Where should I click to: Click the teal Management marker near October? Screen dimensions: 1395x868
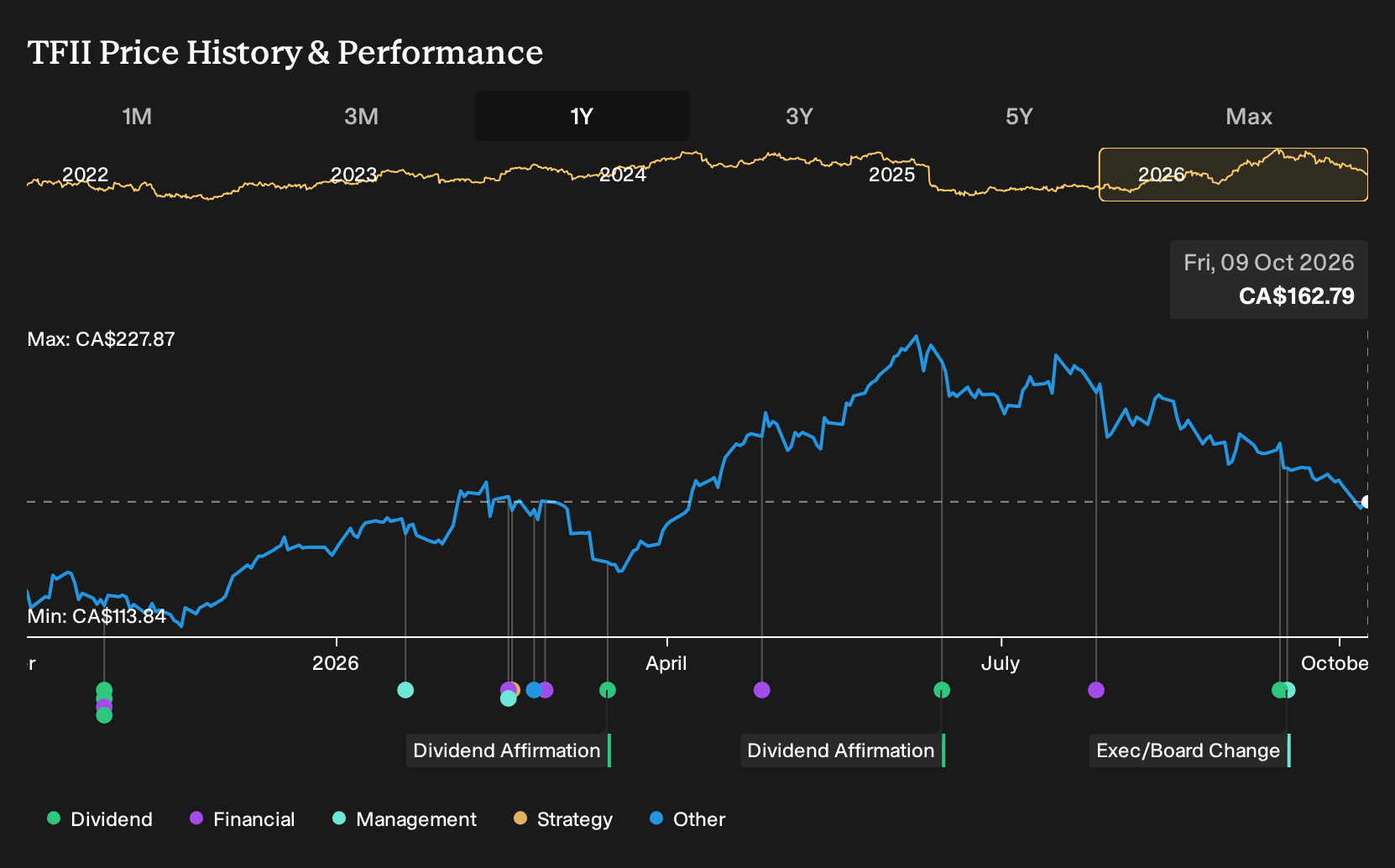1290,690
